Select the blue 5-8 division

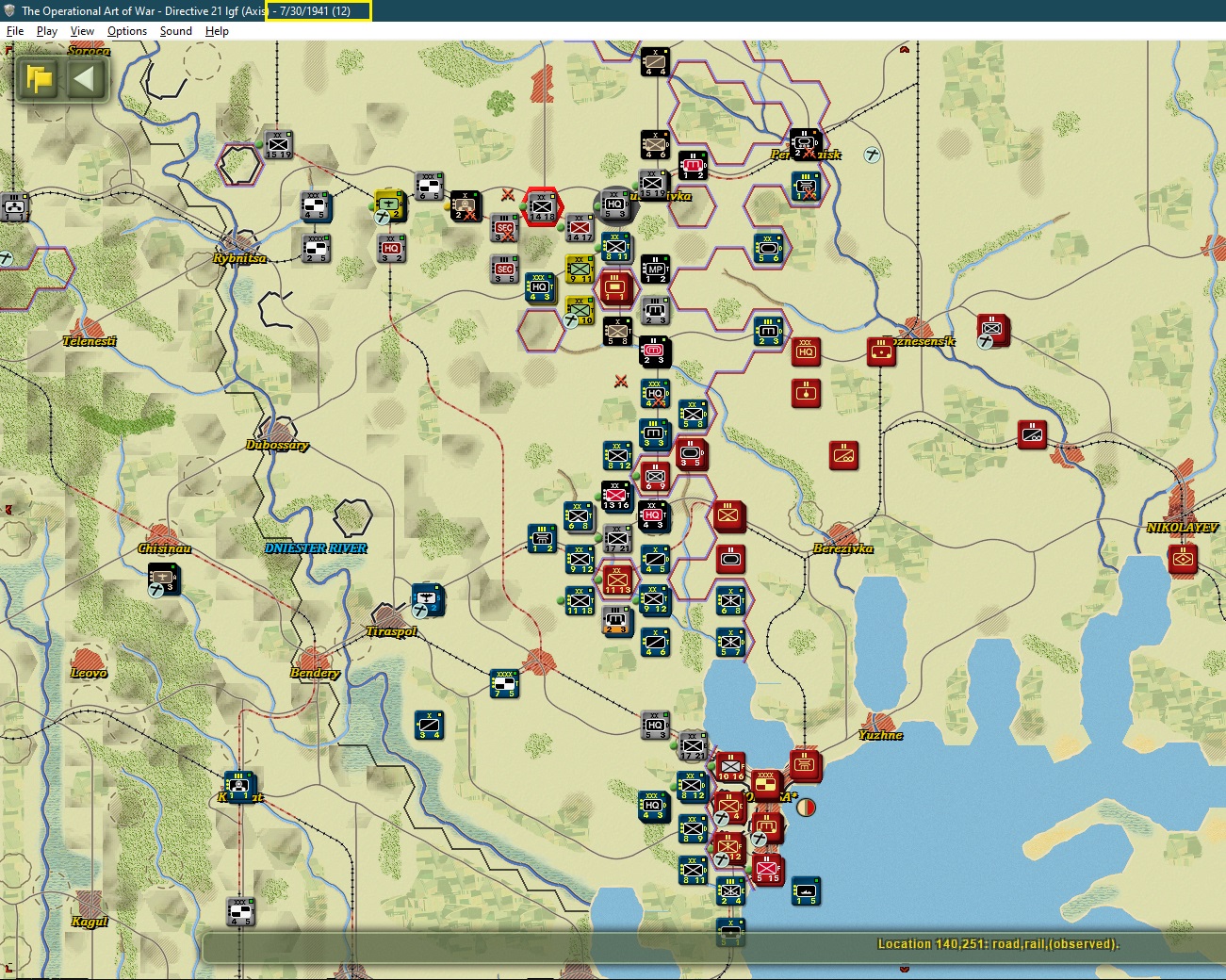coord(693,415)
